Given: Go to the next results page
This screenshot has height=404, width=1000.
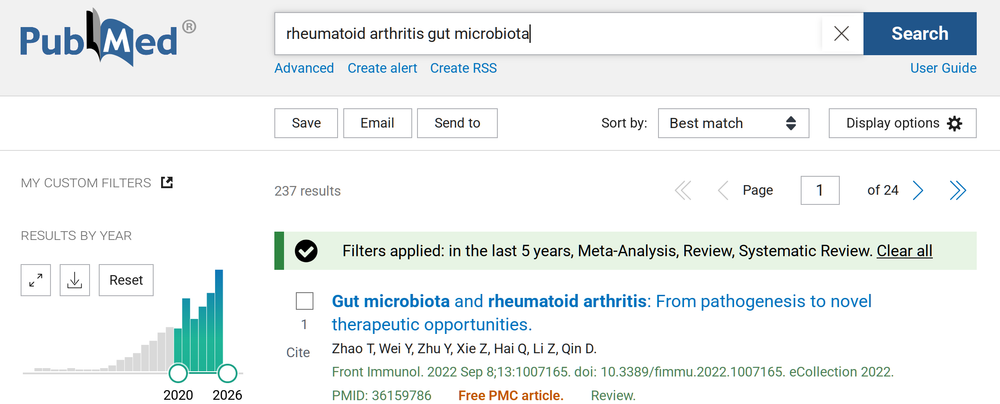Looking at the screenshot, I should point(918,190).
